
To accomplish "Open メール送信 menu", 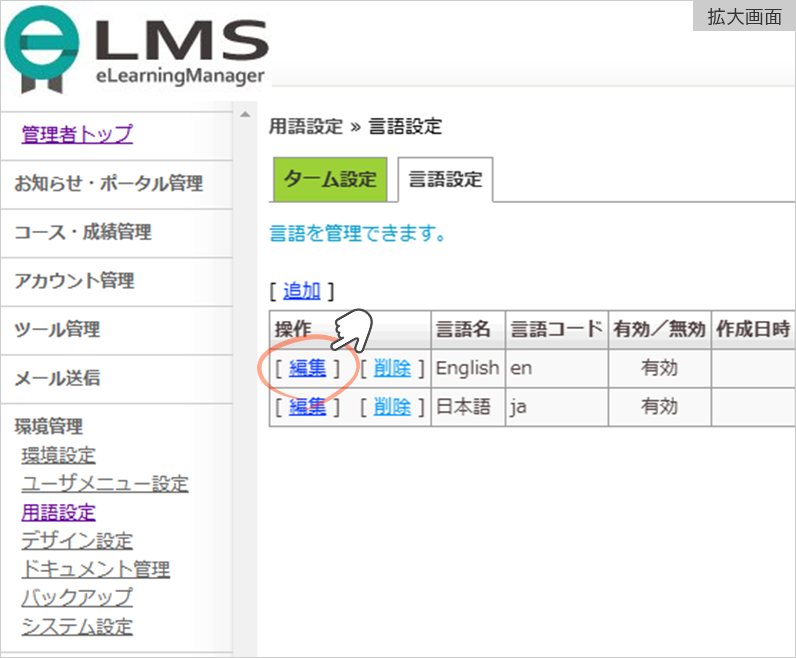I will pyautogui.click(x=57, y=378).
